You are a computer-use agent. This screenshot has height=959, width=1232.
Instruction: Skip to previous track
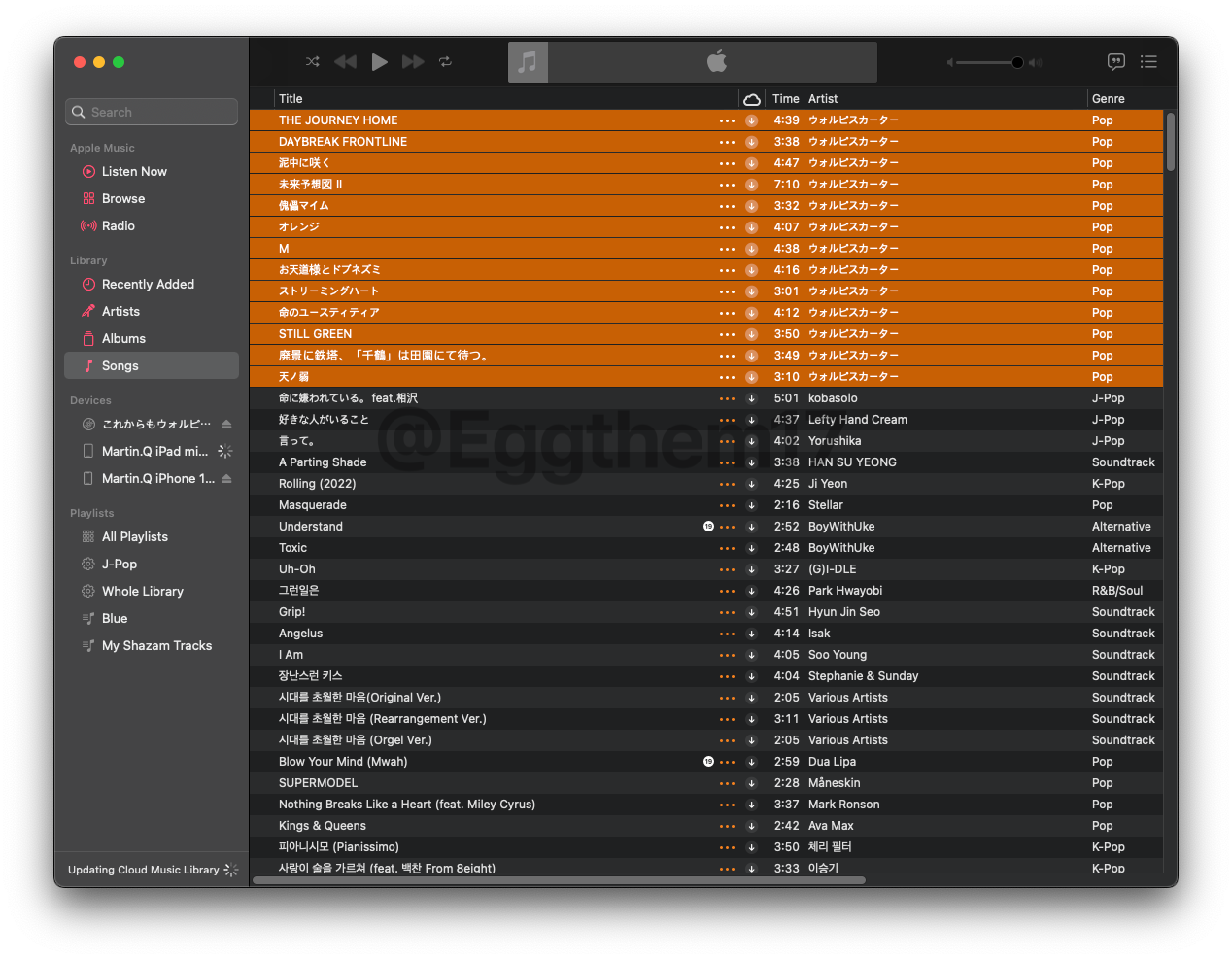[345, 61]
